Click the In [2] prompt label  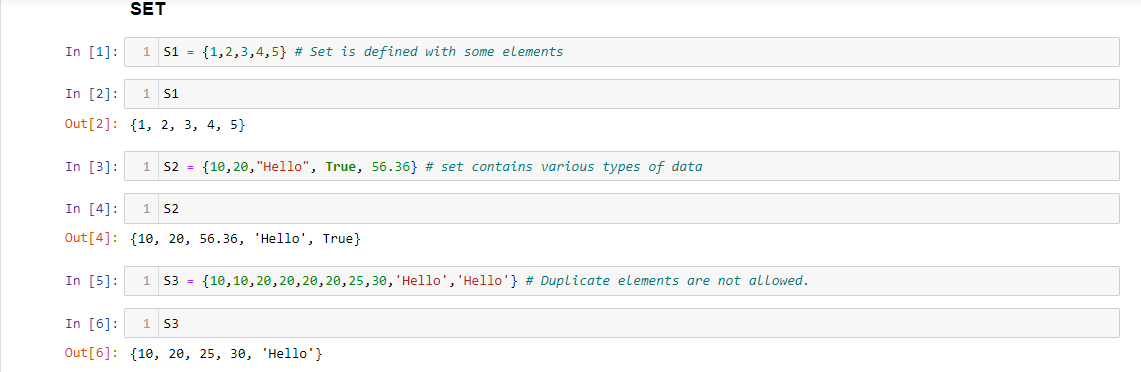[91, 94]
